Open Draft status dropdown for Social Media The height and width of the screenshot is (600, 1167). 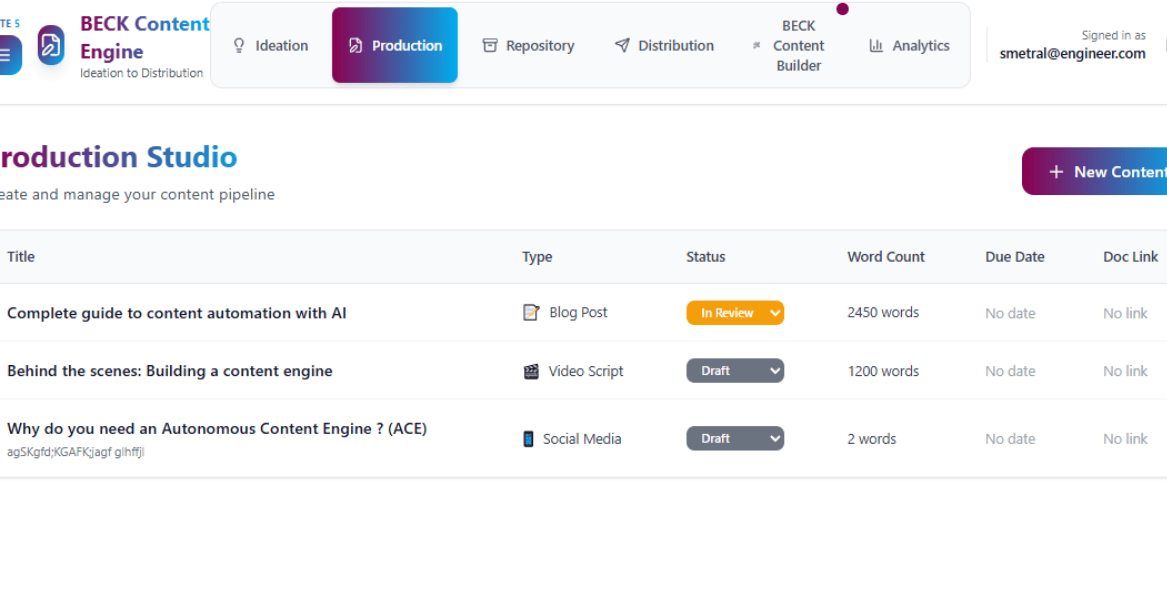coord(735,439)
